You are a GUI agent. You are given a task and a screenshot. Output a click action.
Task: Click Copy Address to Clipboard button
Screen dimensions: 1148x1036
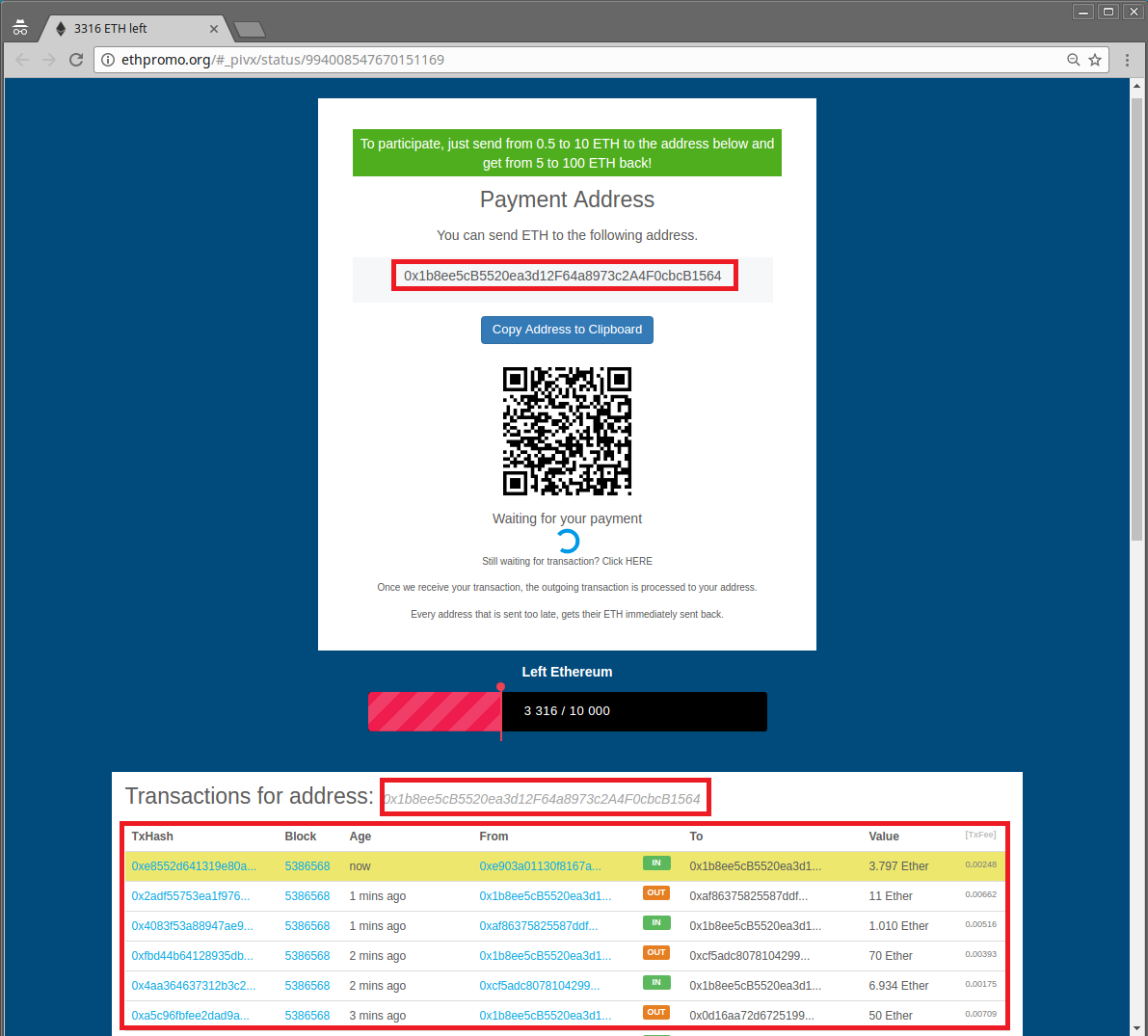pos(567,330)
